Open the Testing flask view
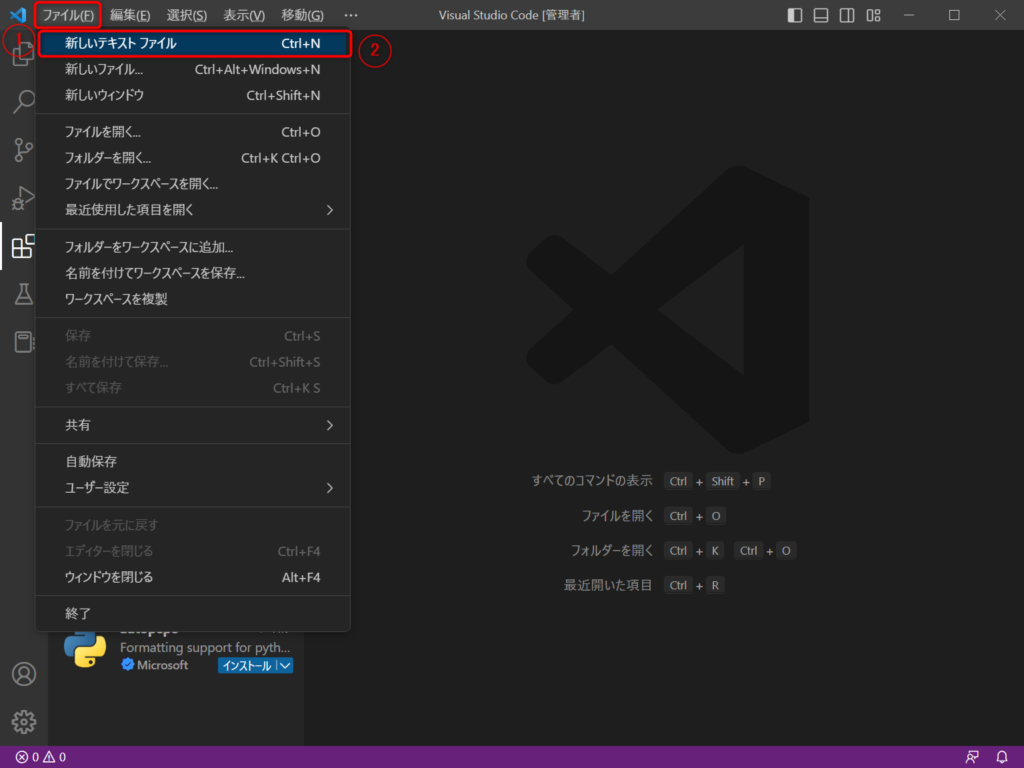Screen dimensions: 1024x768 click(24, 294)
